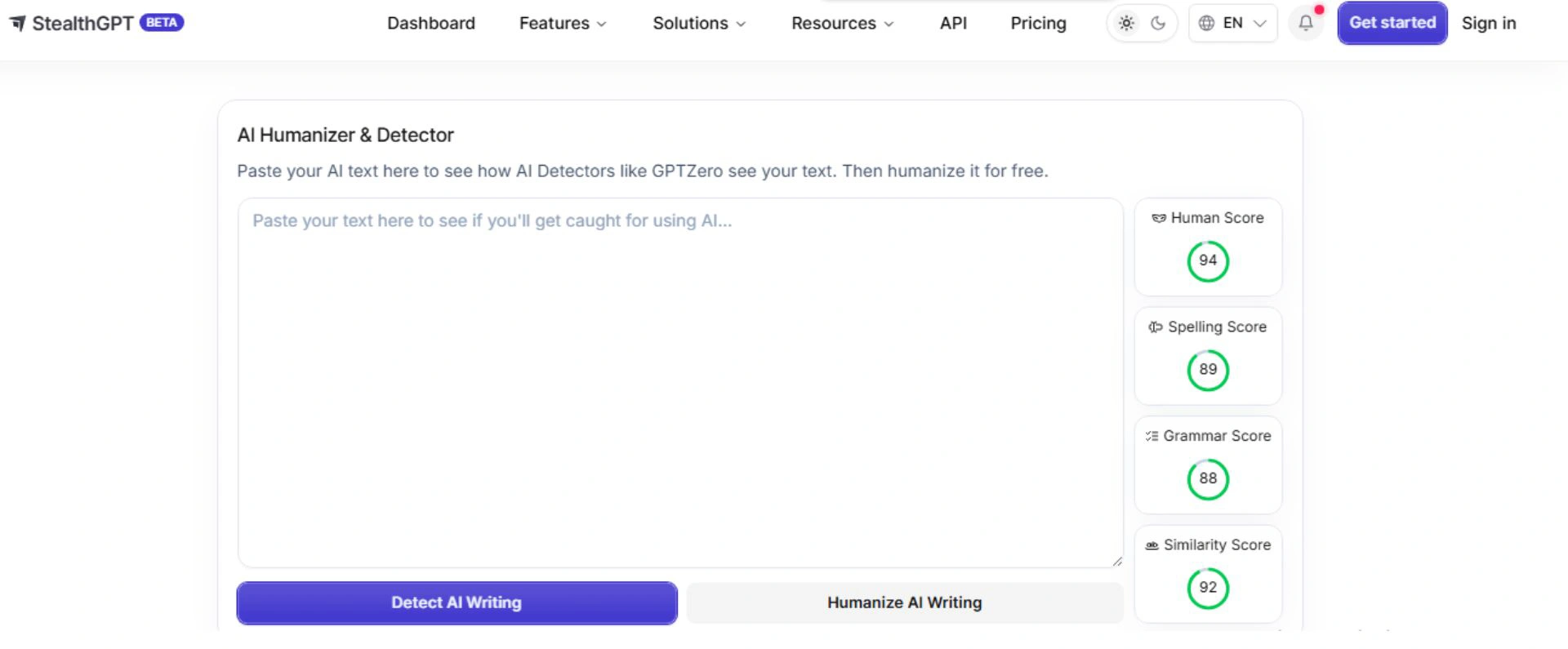Expand the Solutions dropdown menu
The width and height of the screenshot is (1568, 649).
pyautogui.click(x=698, y=23)
